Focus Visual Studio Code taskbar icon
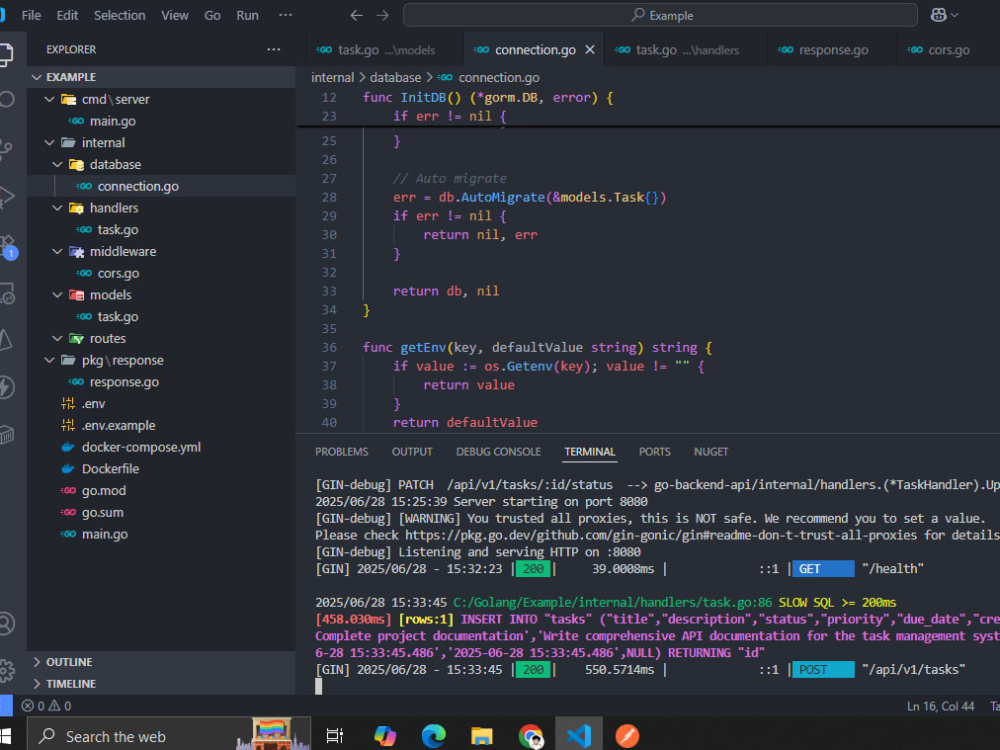The image size is (1000, 750). click(579, 735)
